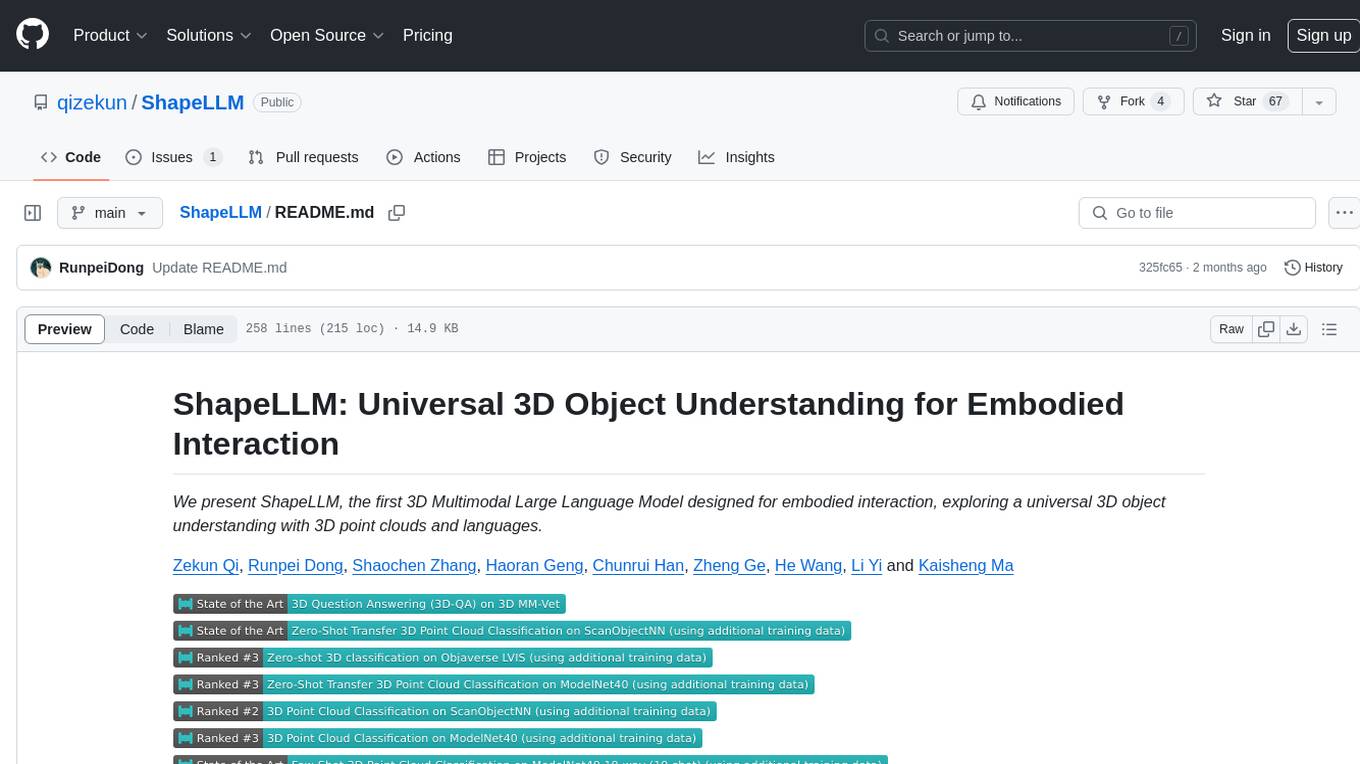Select the Code view
Viewport: 1360px width, 764px height.
pos(137,329)
